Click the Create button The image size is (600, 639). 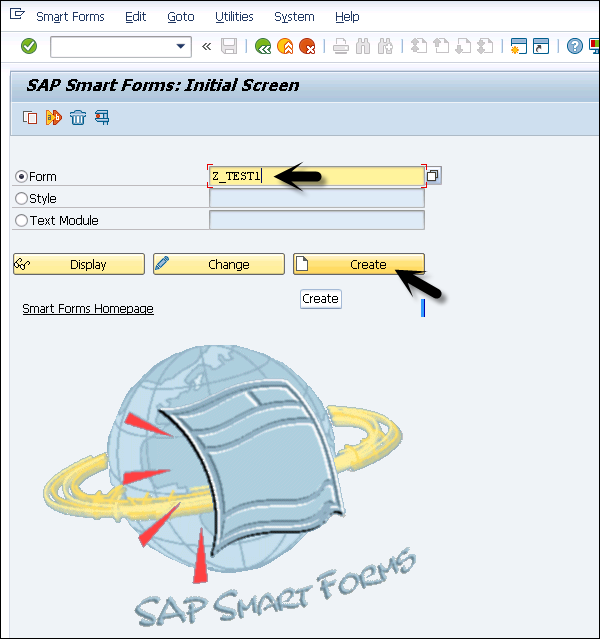[x=359, y=264]
